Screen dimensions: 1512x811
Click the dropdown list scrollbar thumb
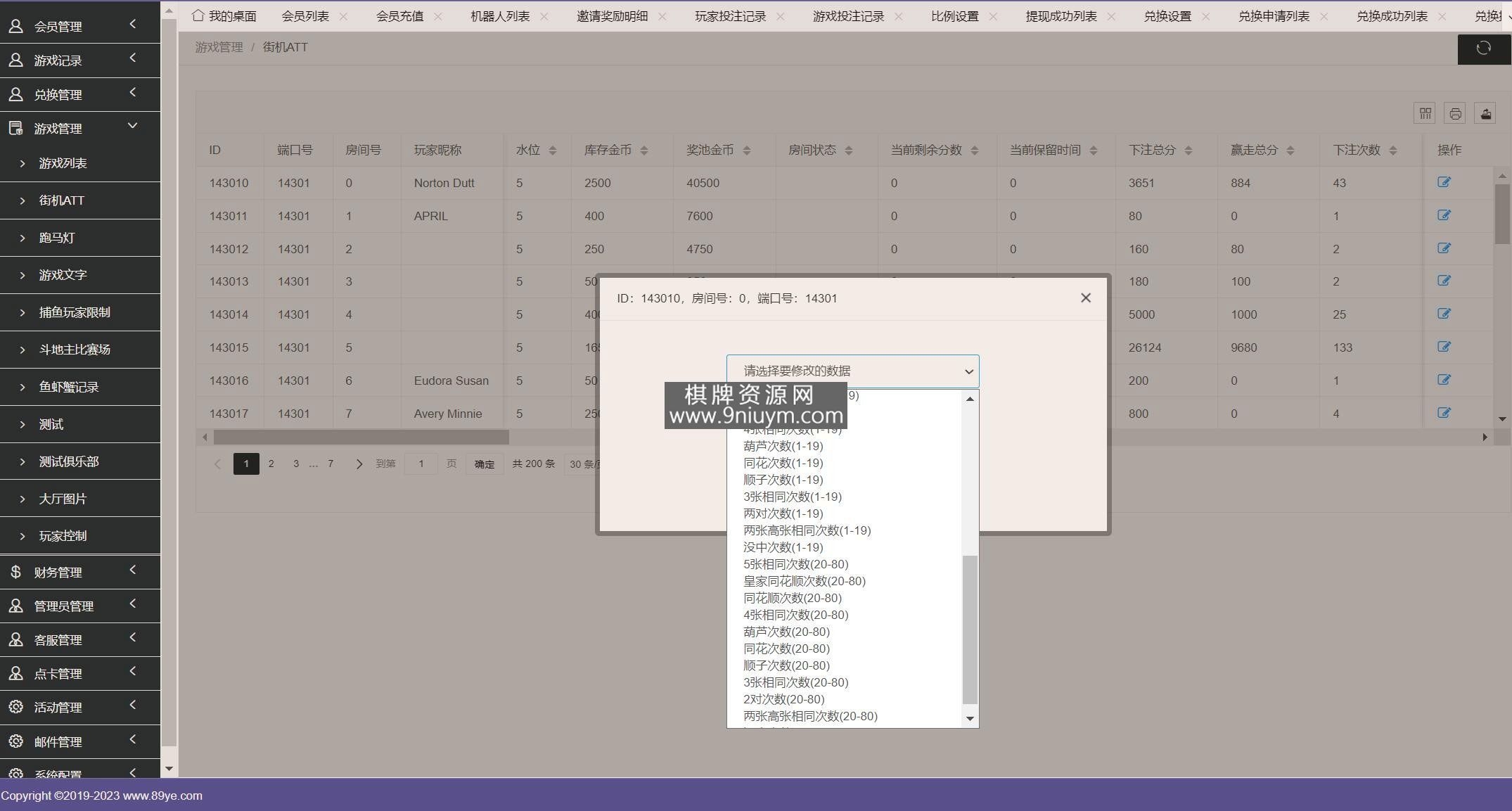(x=970, y=630)
